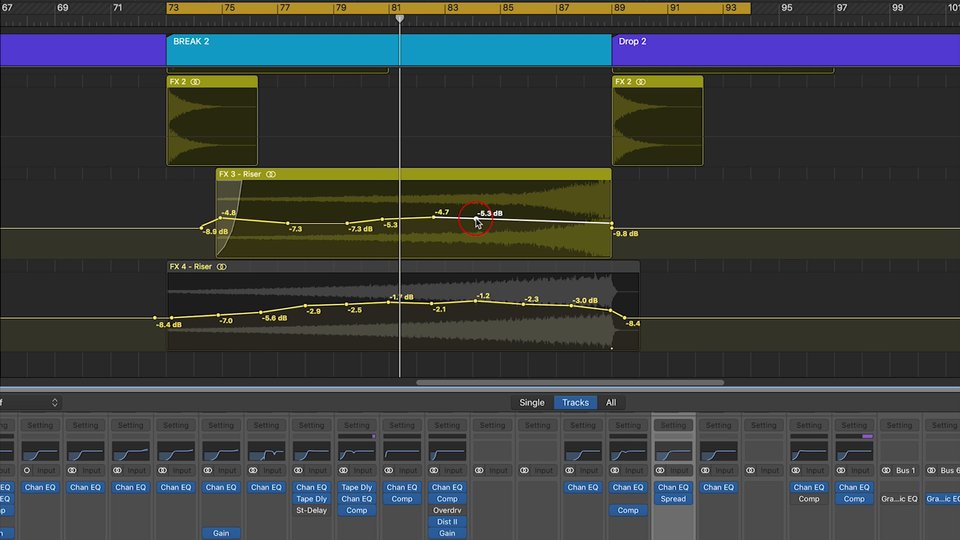Toggle the Gain plugin below Dist II
The height and width of the screenshot is (540, 960).
click(x=447, y=533)
